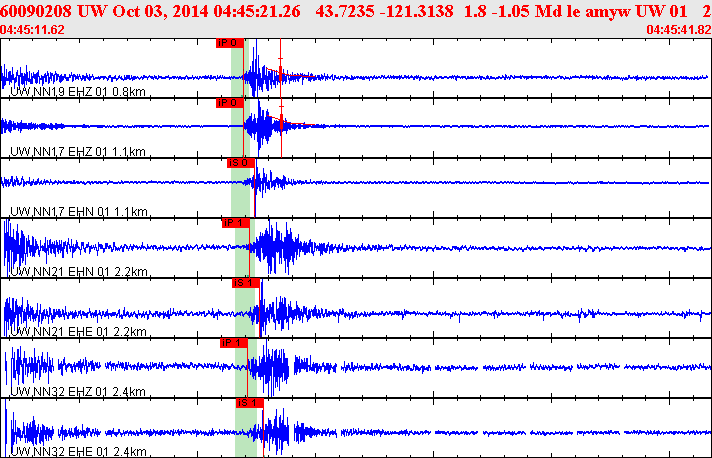Click the event ID 60090208 in header

[x=36, y=11]
